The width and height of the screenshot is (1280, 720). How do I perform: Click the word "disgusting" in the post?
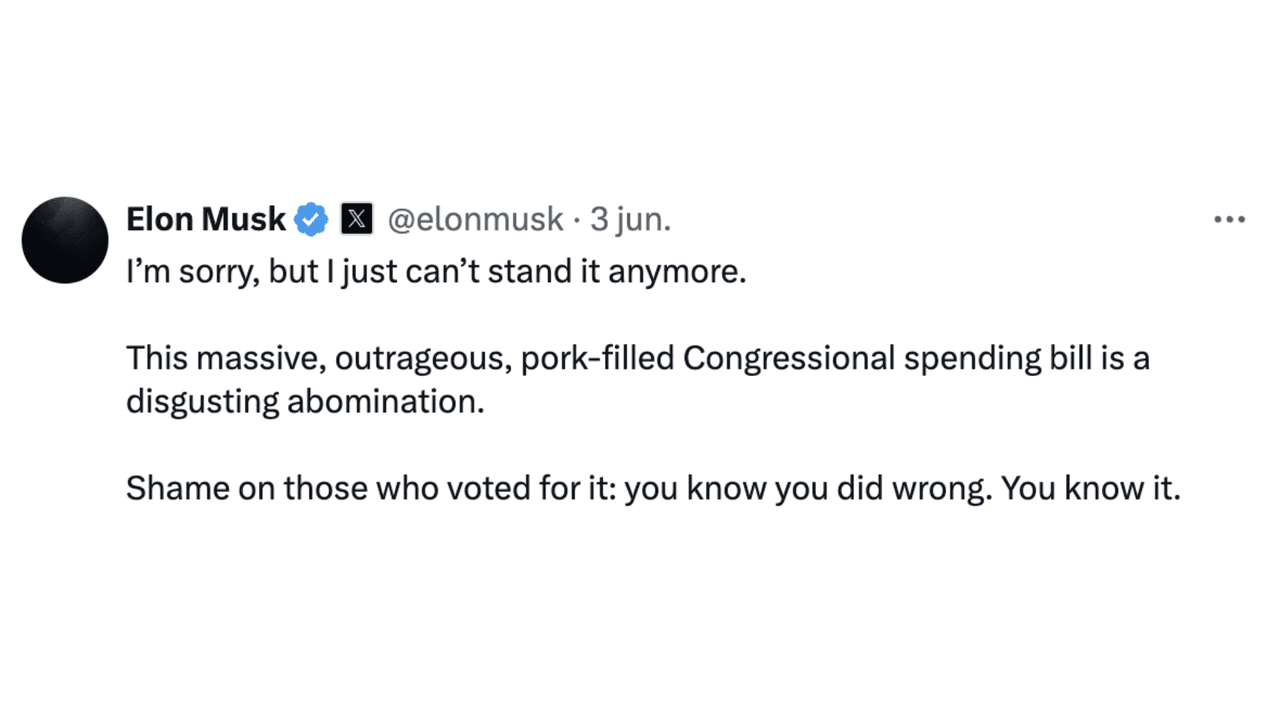202,401
